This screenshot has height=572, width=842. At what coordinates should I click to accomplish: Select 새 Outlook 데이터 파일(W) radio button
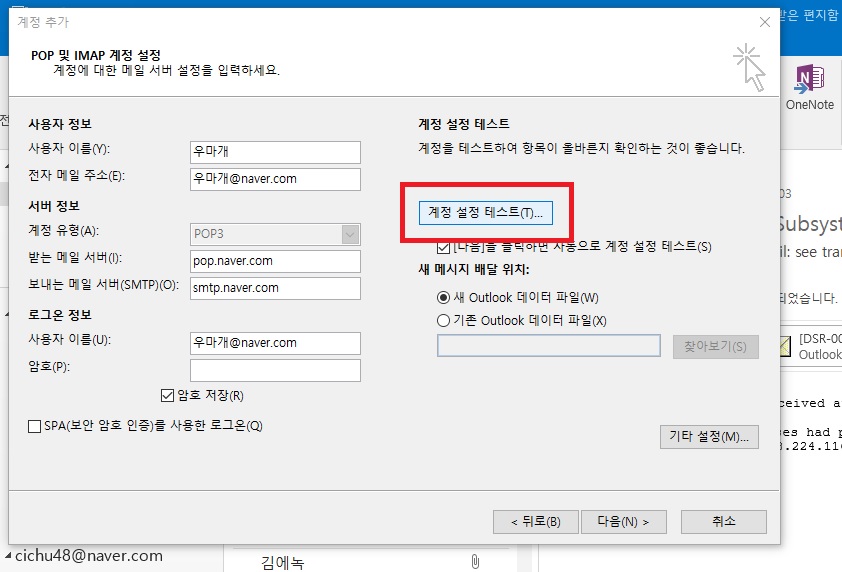coord(444,298)
